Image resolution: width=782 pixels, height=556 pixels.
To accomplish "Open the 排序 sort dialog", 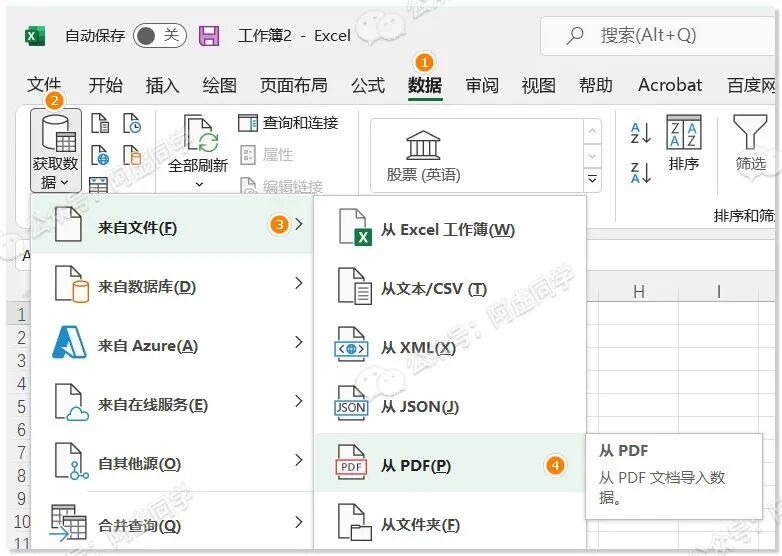I will tap(684, 143).
